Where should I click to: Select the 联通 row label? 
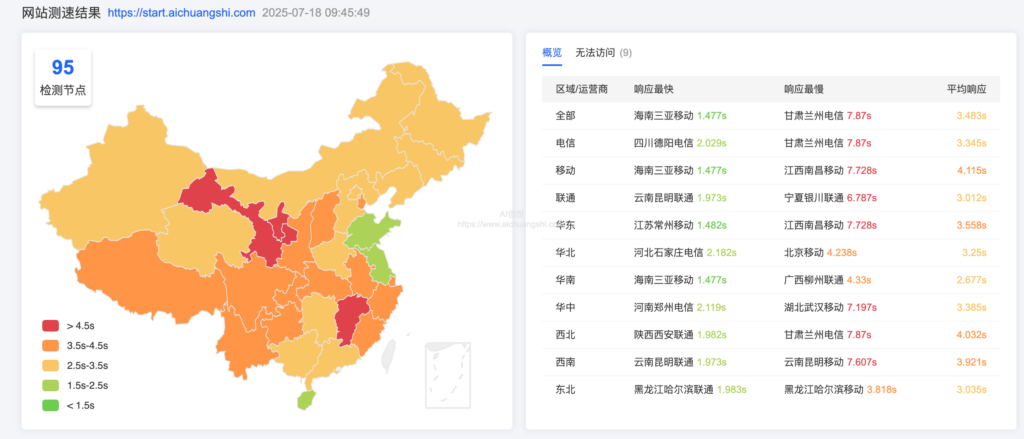tap(566, 198)
